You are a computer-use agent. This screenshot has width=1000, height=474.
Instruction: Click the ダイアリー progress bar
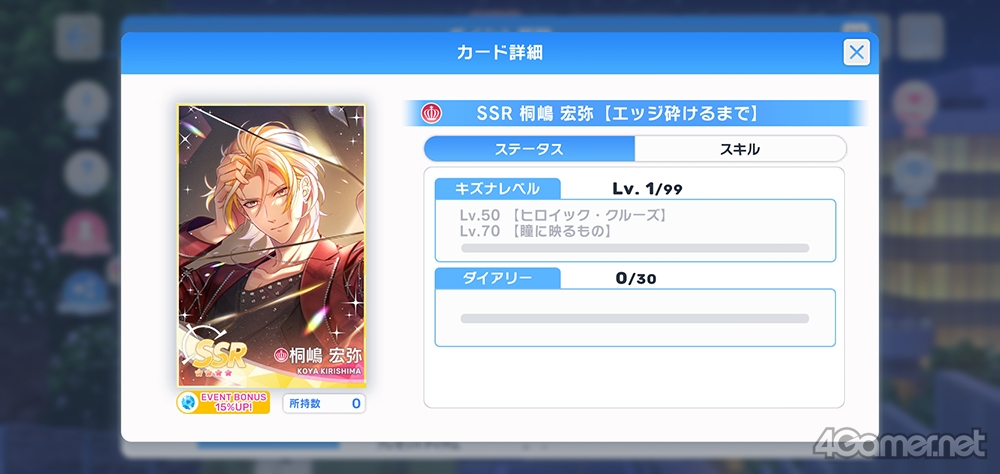coord(635,318)
